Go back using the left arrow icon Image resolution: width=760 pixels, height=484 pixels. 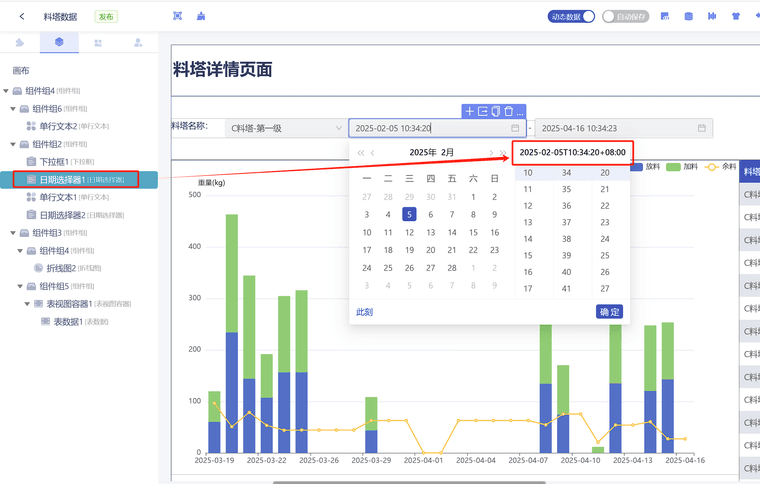pos(22,16)
